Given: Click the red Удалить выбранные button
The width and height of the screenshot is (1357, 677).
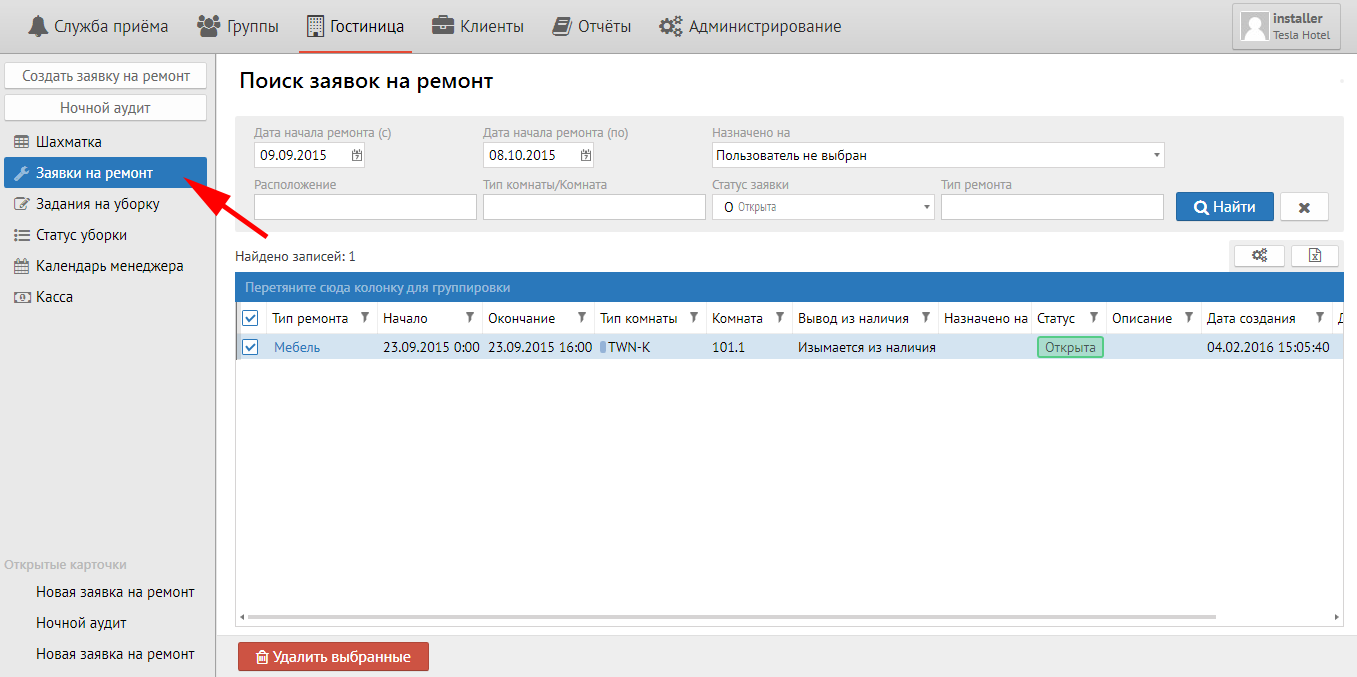Looking at the screenshot, I should point(333,657).
